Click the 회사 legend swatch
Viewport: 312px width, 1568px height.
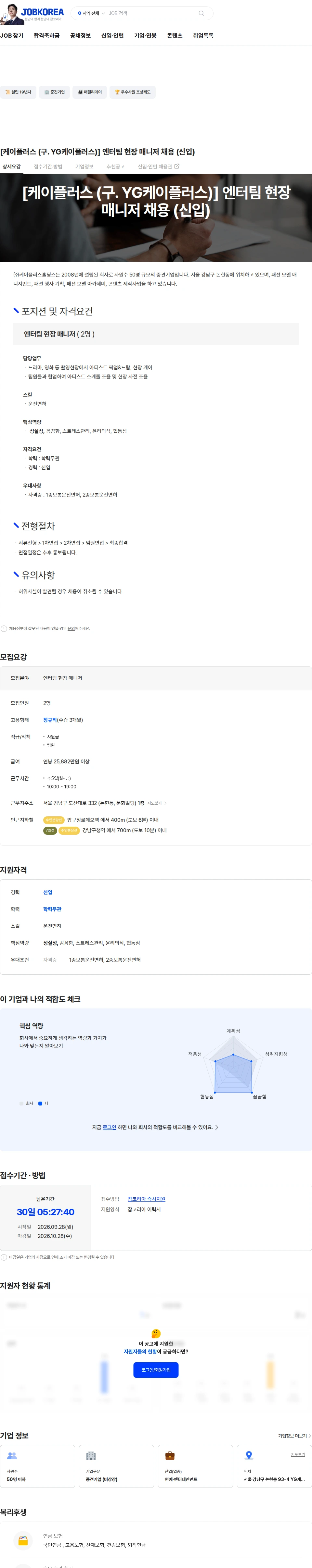[21, 1103]
